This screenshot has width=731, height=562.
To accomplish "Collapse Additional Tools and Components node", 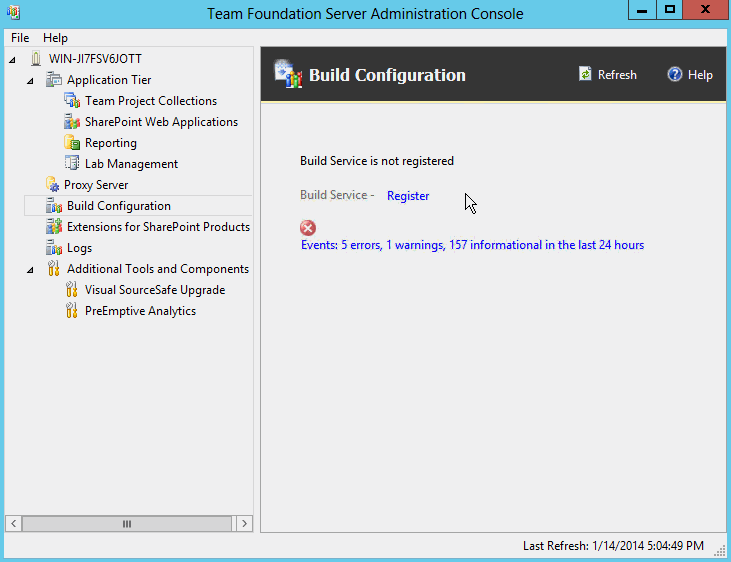I will 30,269.
